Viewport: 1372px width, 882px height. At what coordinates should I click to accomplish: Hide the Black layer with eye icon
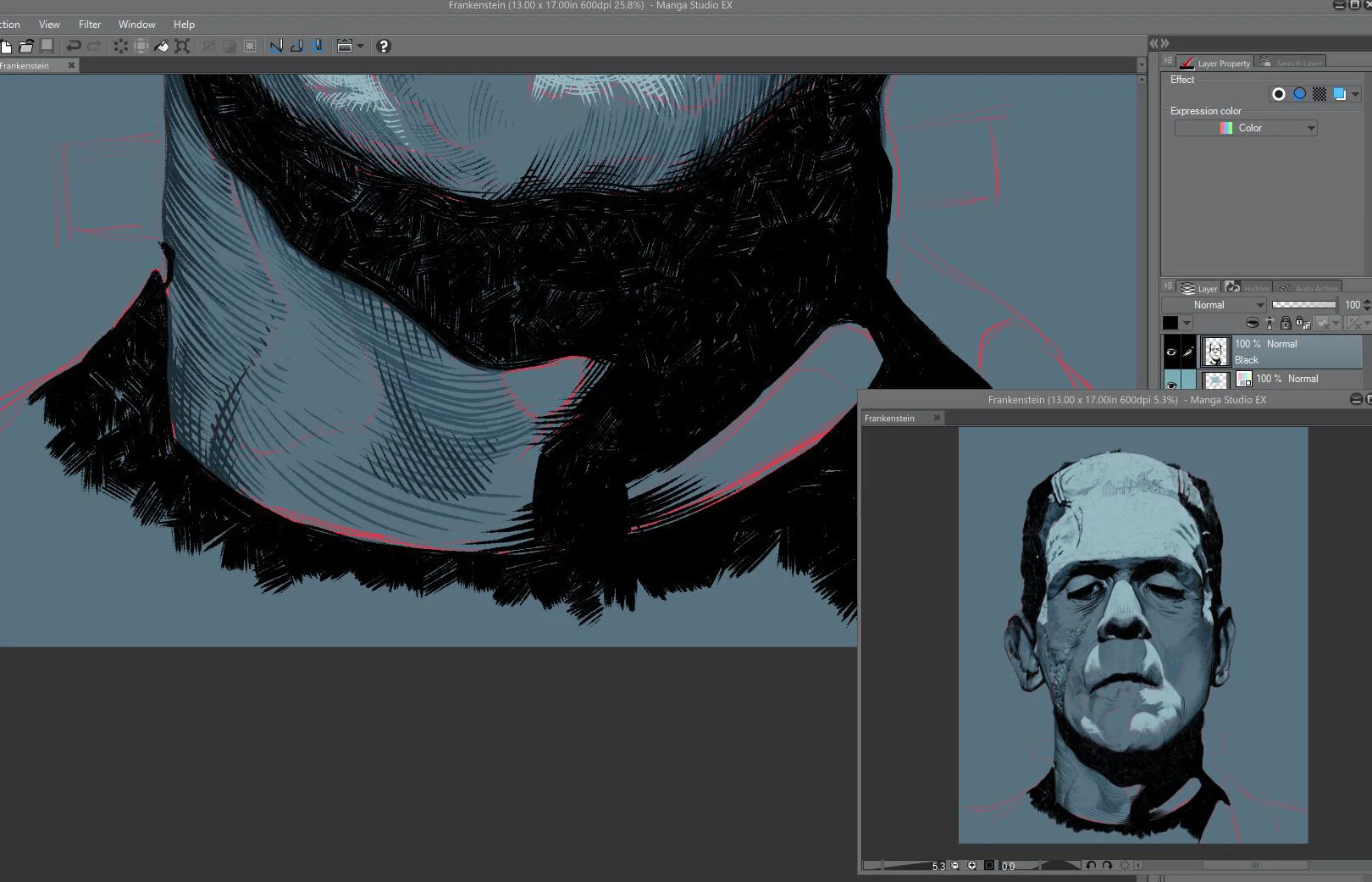point(1171,352)
